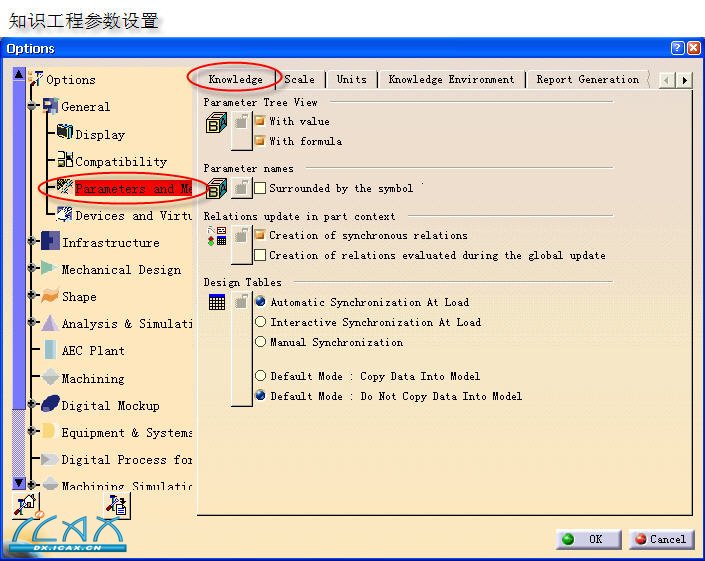Image resolution: width=705 pixels, height=561 pixels.
Task: Click the dump parameter values icon
Action: click(118, 506)
